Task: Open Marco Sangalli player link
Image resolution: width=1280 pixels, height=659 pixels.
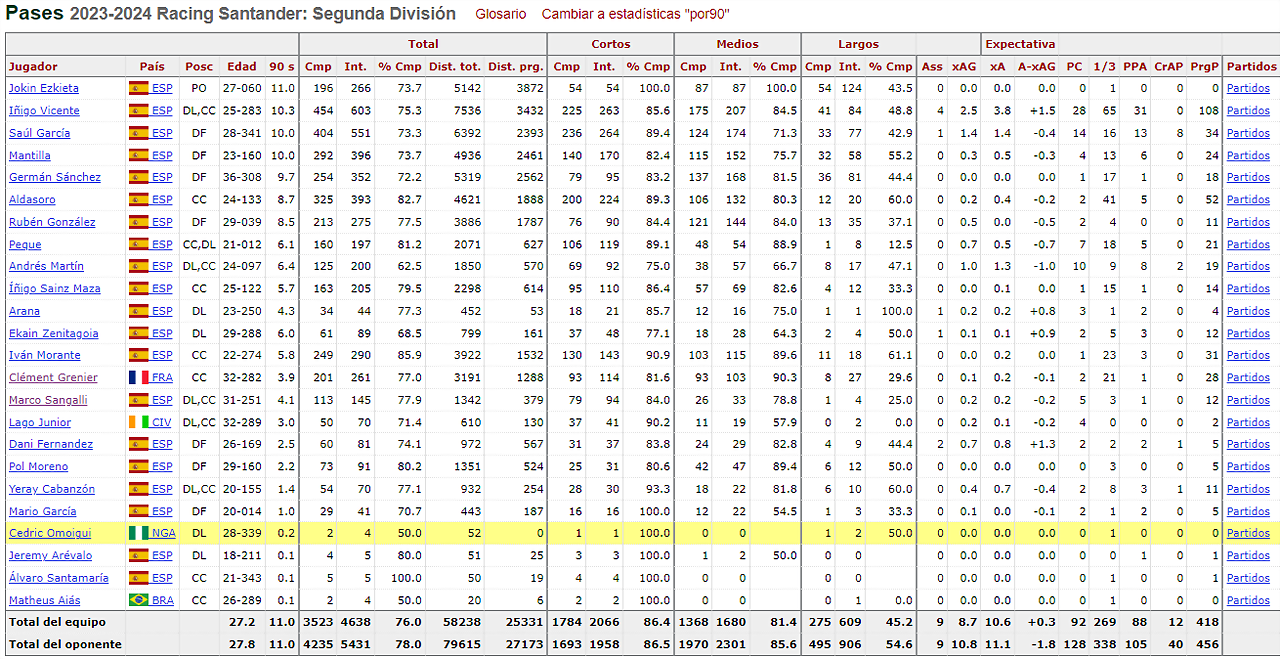Action: [49, 400]
